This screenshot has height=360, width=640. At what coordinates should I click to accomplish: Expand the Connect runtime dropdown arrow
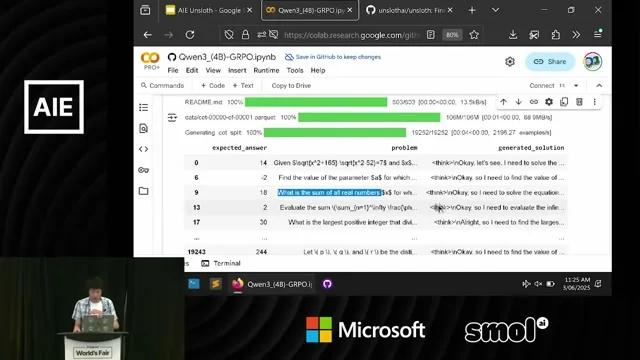[576, 86]
